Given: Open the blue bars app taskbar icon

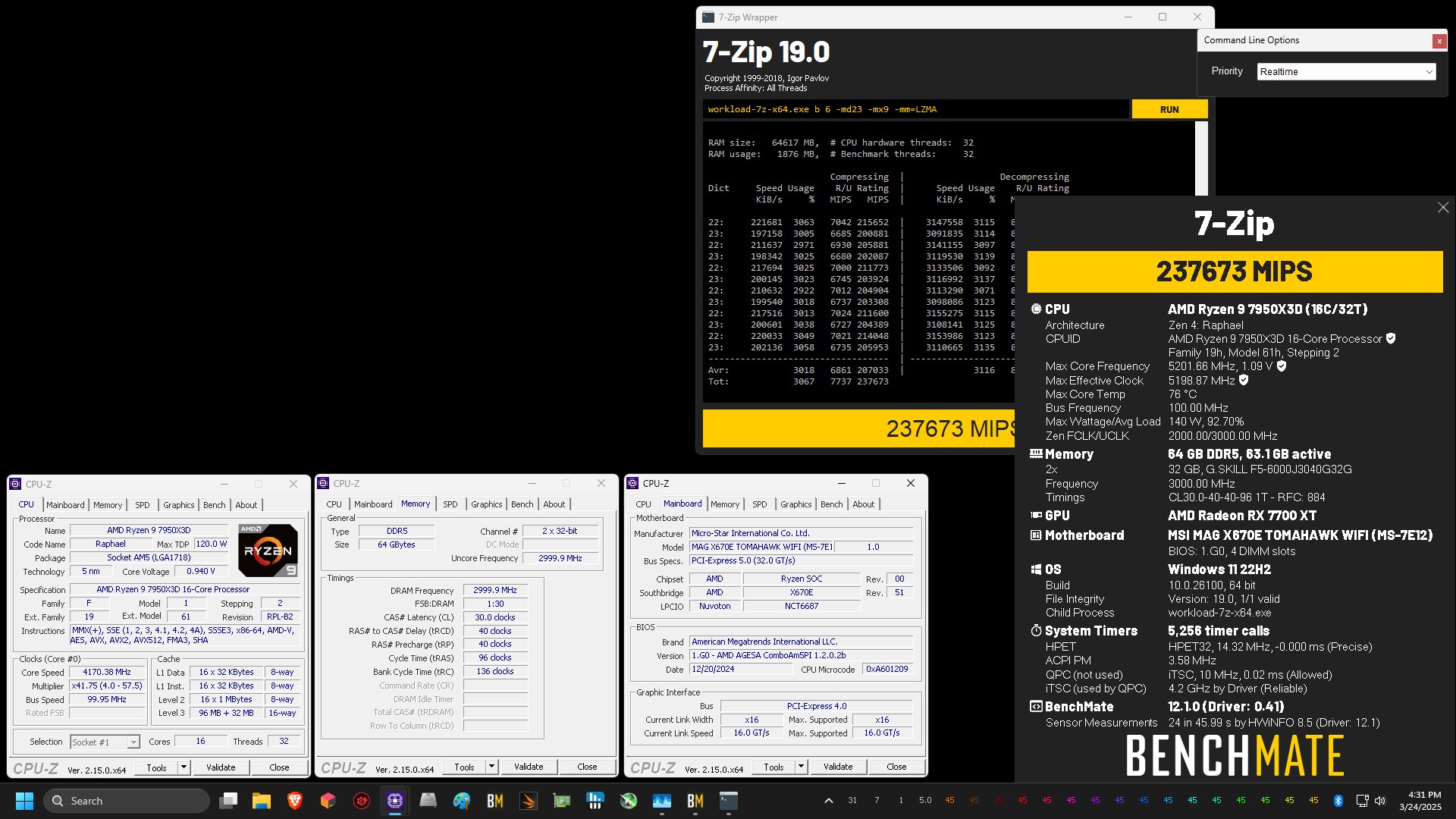Looking at the screenshot, I should [x=595, y=801].
